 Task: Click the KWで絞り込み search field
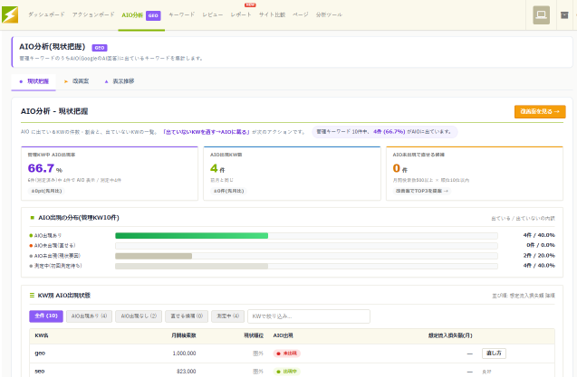[x=309, y=316]
